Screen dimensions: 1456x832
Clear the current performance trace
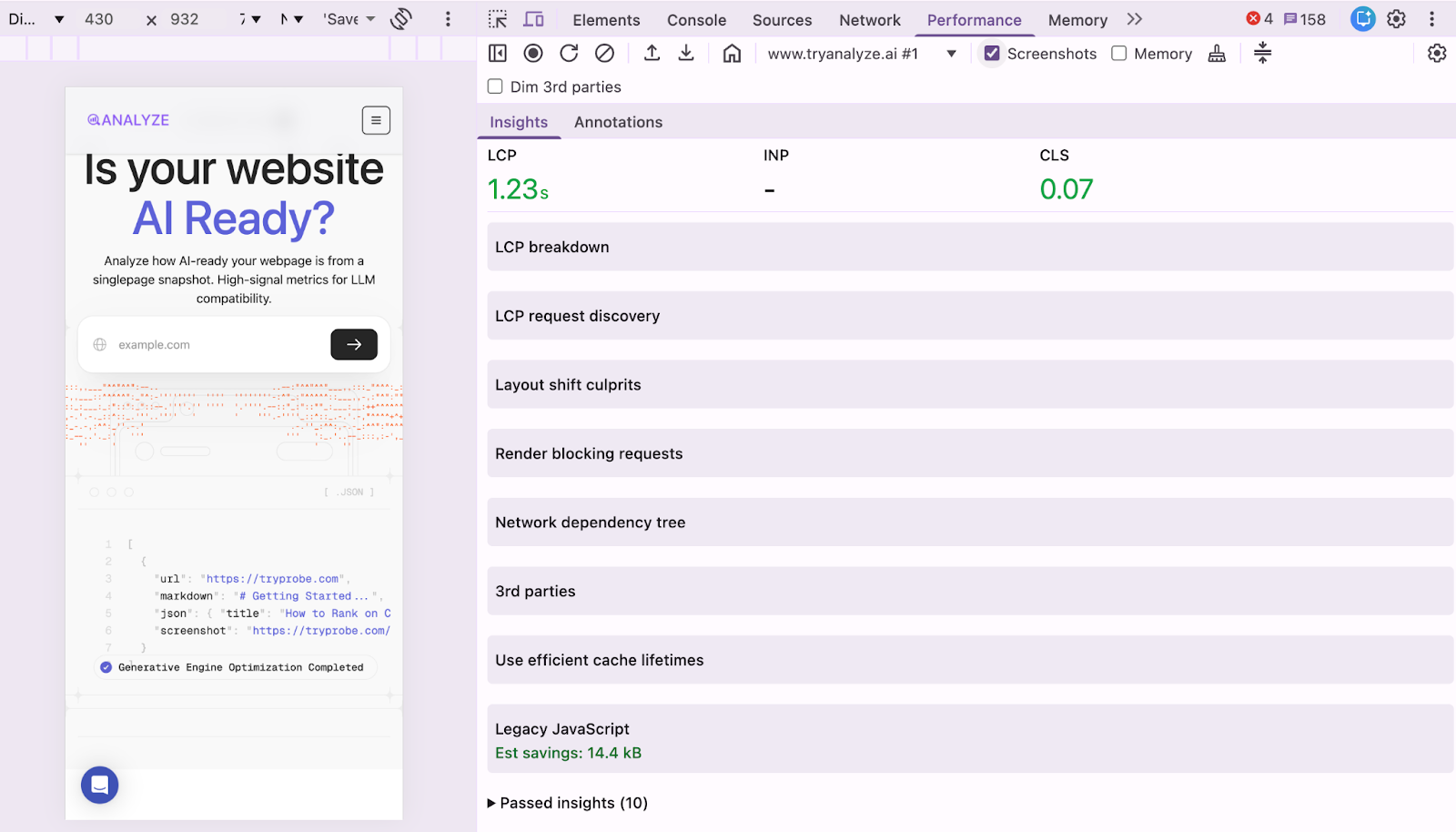(x=604, y=53)
